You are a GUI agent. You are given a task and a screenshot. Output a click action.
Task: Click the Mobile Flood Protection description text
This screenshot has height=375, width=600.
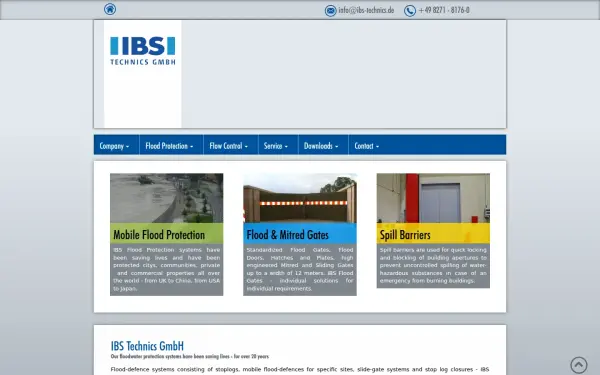coord(166,269)
